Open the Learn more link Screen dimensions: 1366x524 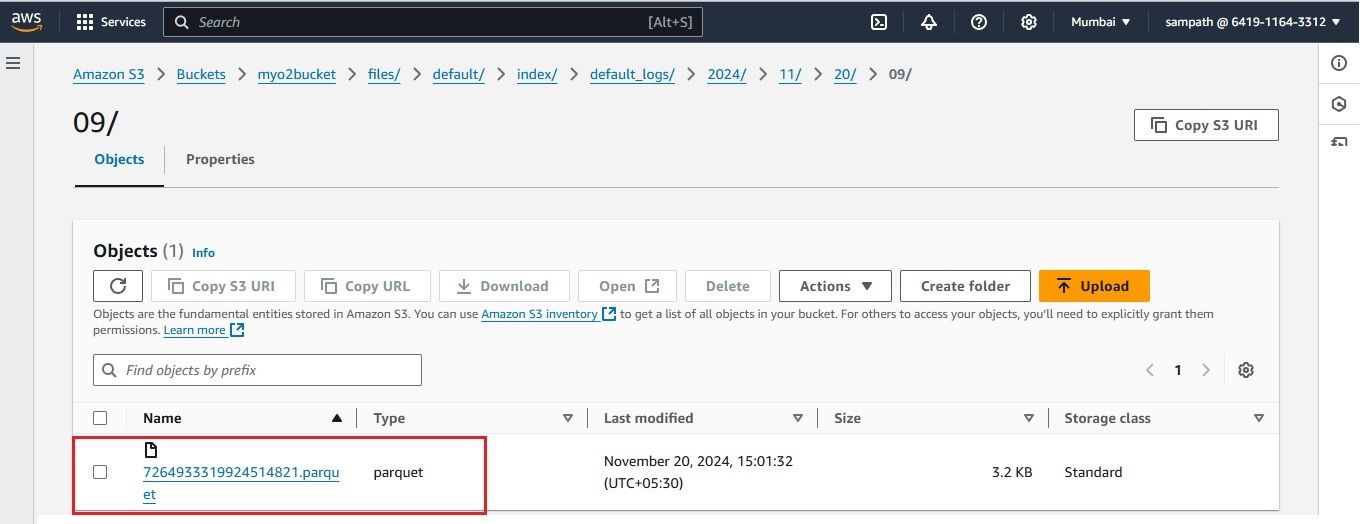pos(204,330)
